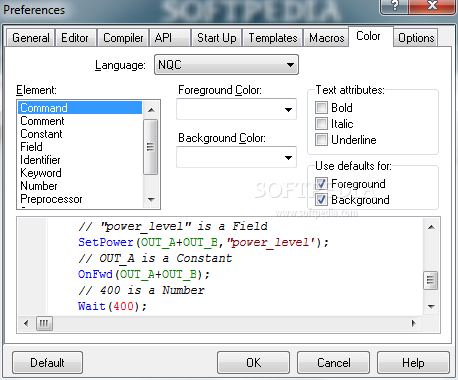
Task: Click the comment "// 400 is a Number"
Action: [x=141, y=290]
